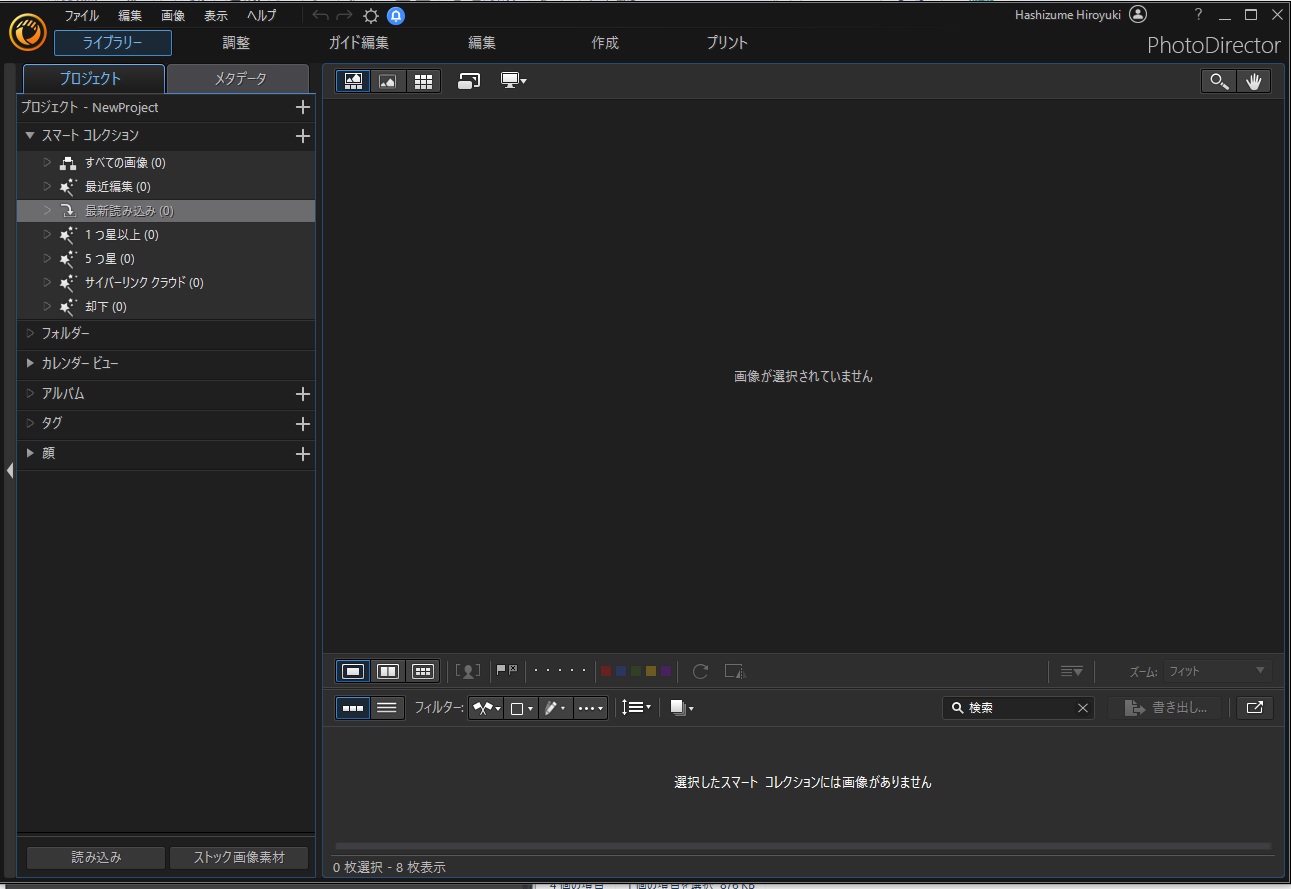Enable viewer and browser combined mode
The width and height of the screenshot is (1291, 889).
click(353, 82)
